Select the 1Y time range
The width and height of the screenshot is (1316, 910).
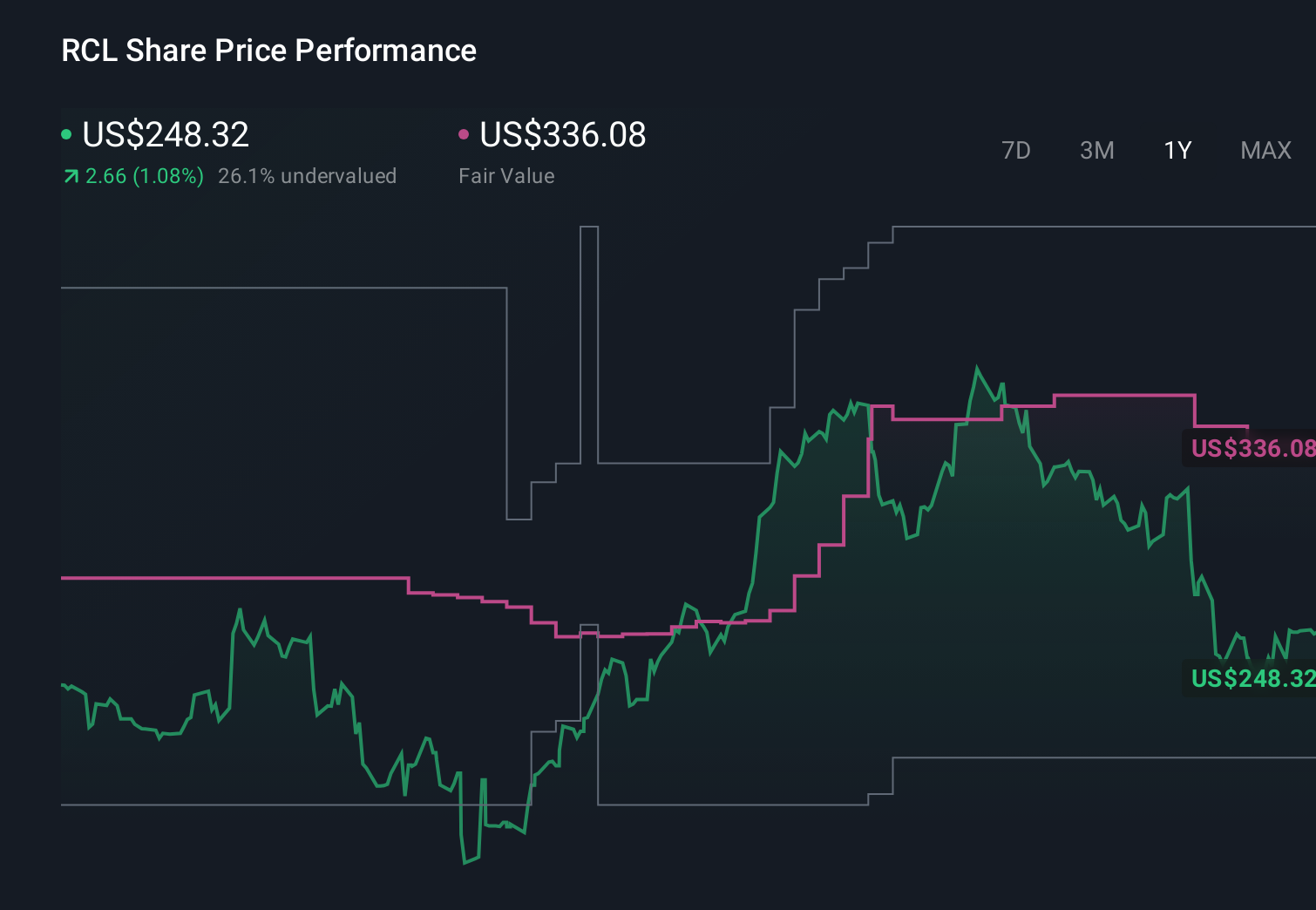tap(1177, 151)
